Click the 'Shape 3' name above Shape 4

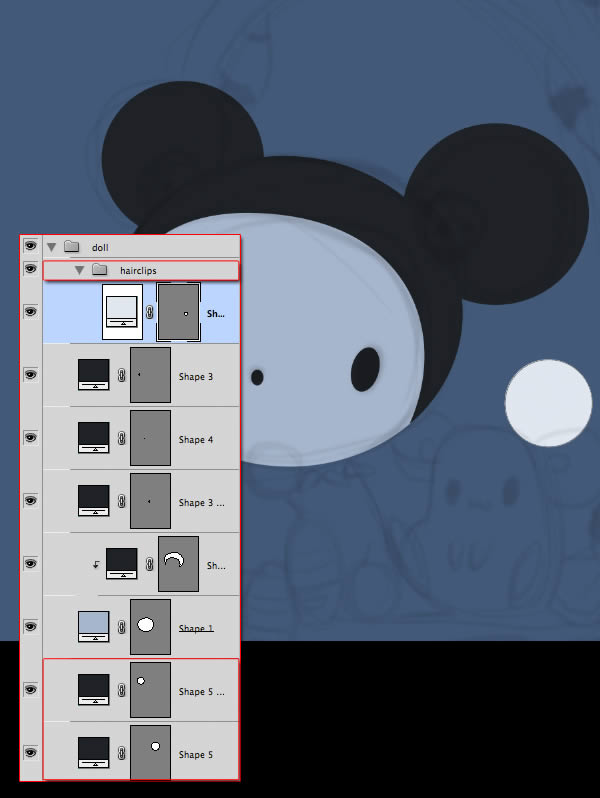pos(196,377)
